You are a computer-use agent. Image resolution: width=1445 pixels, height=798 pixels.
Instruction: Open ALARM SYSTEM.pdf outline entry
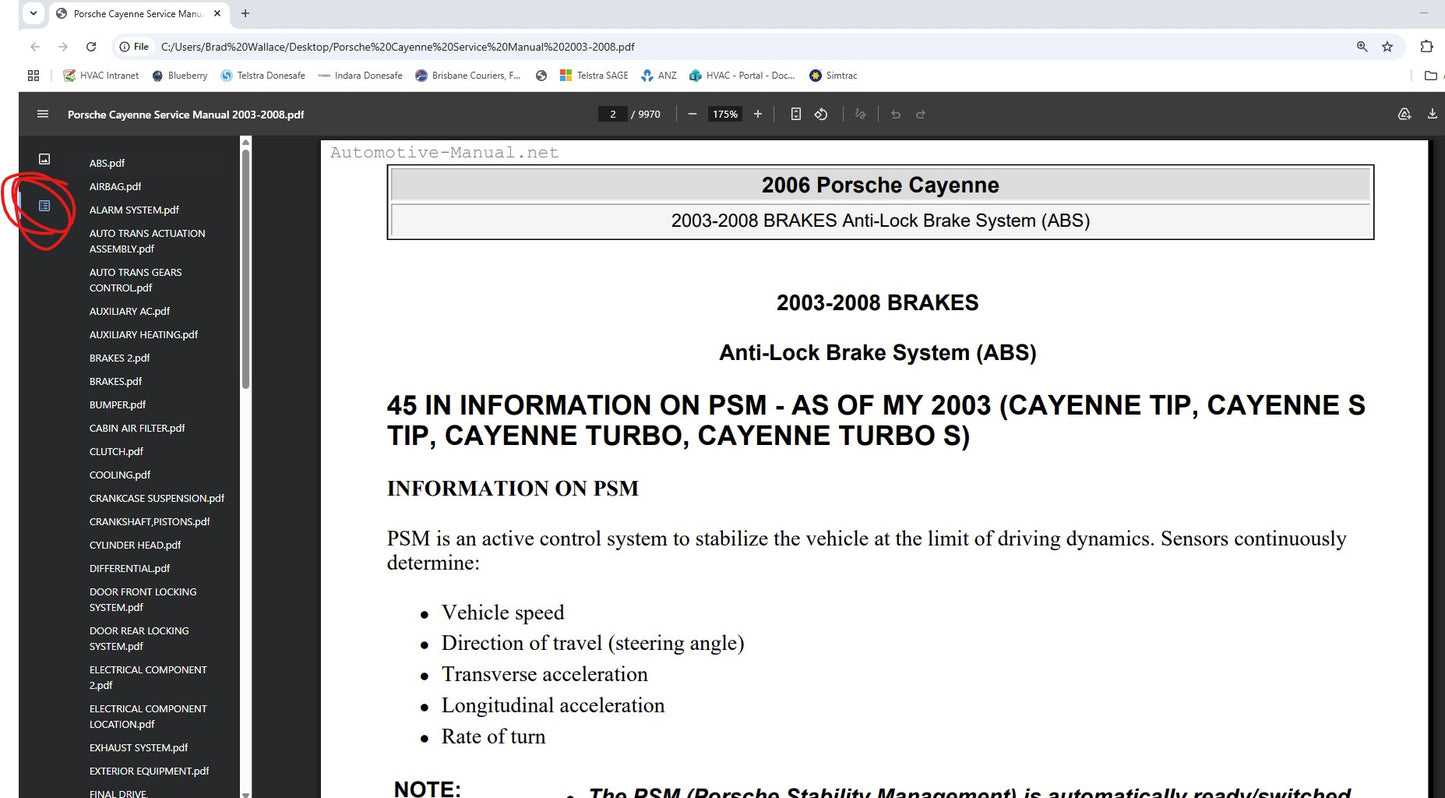point(134,210)
